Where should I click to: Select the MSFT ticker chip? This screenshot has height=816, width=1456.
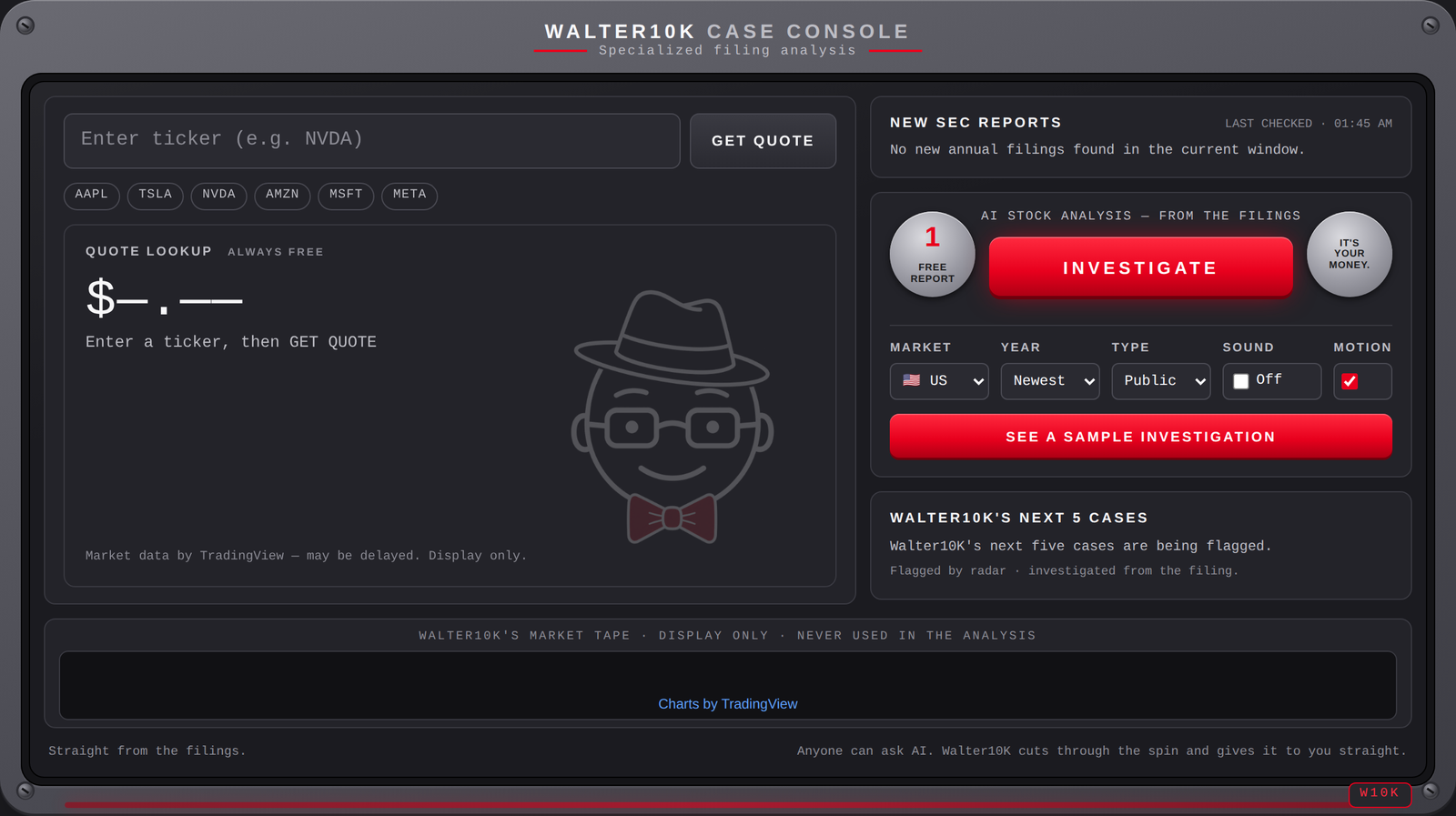tap(346, 195)
